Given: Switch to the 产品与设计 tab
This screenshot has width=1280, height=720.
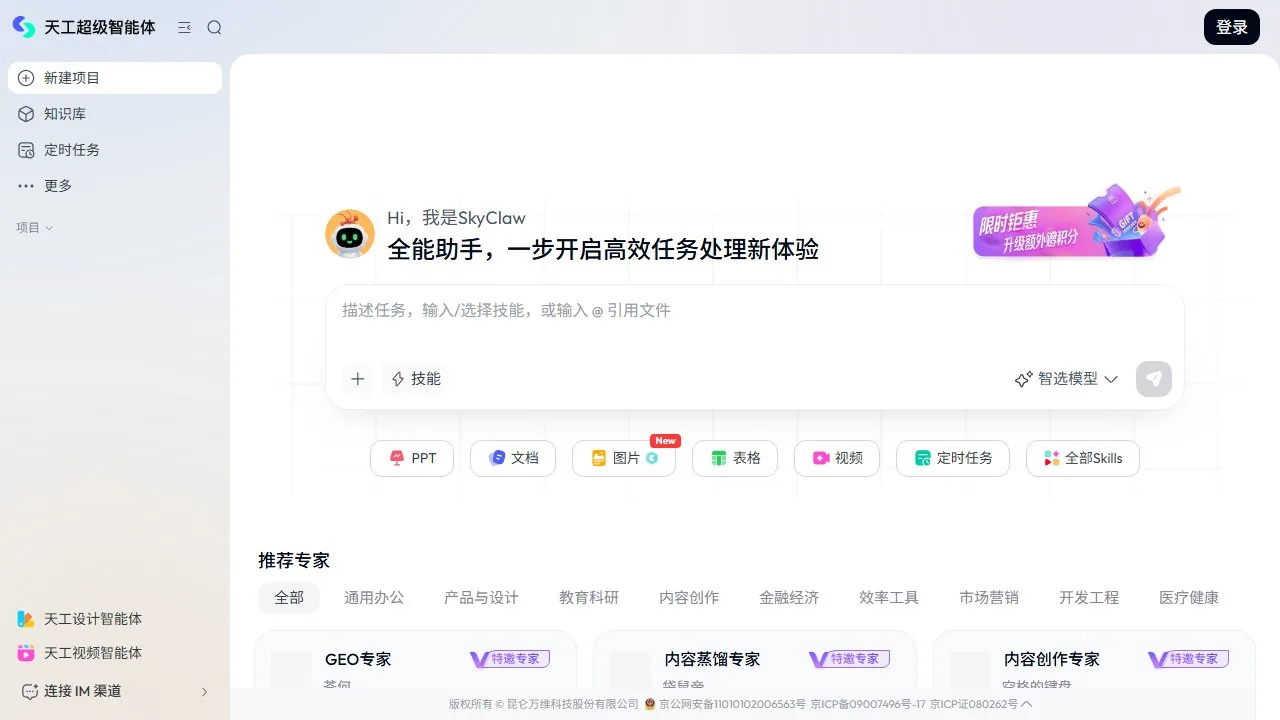Looking at the screenshot, I should click(x=481, y=598).
